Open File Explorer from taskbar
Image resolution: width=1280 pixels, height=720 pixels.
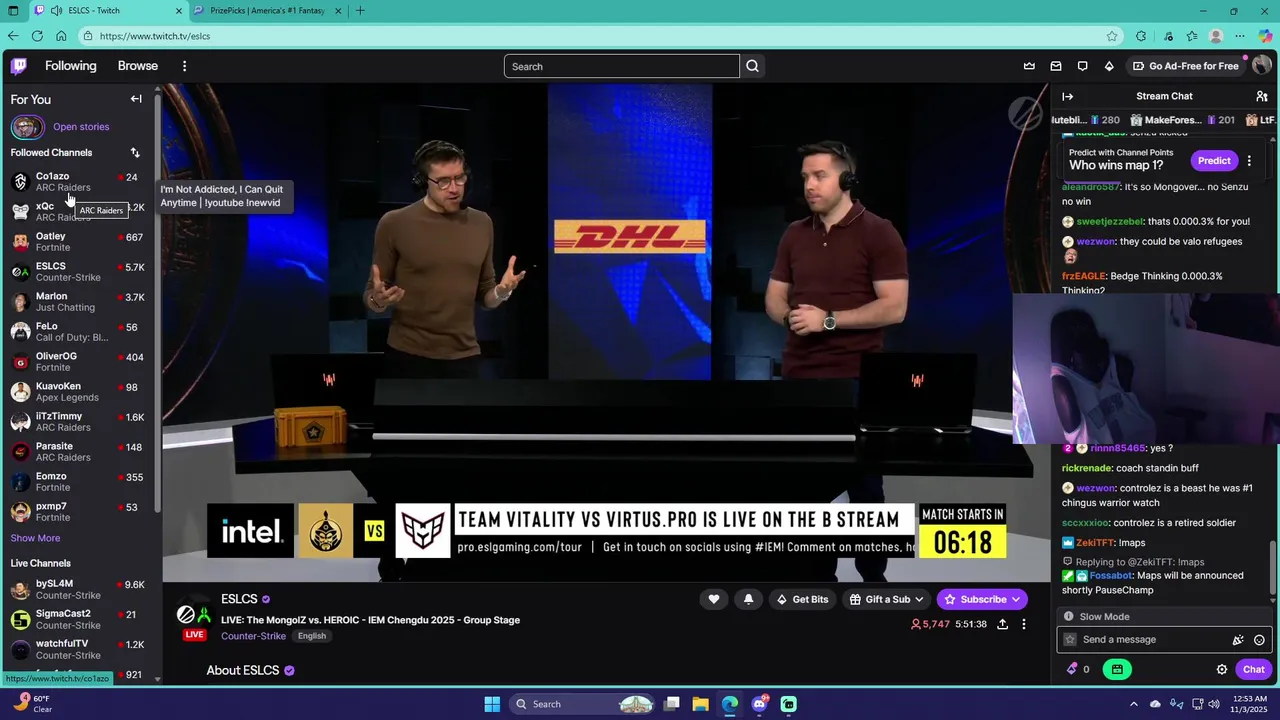[701, 704]
